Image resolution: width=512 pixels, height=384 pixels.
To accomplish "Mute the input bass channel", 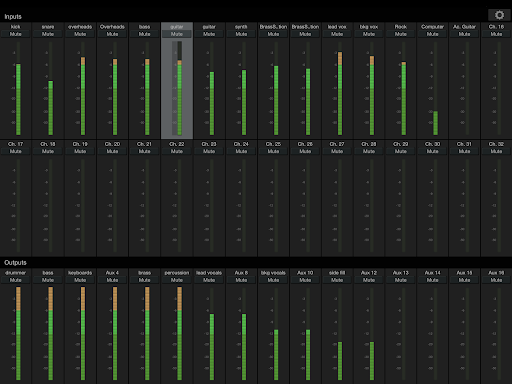I will tap(144, 34).
